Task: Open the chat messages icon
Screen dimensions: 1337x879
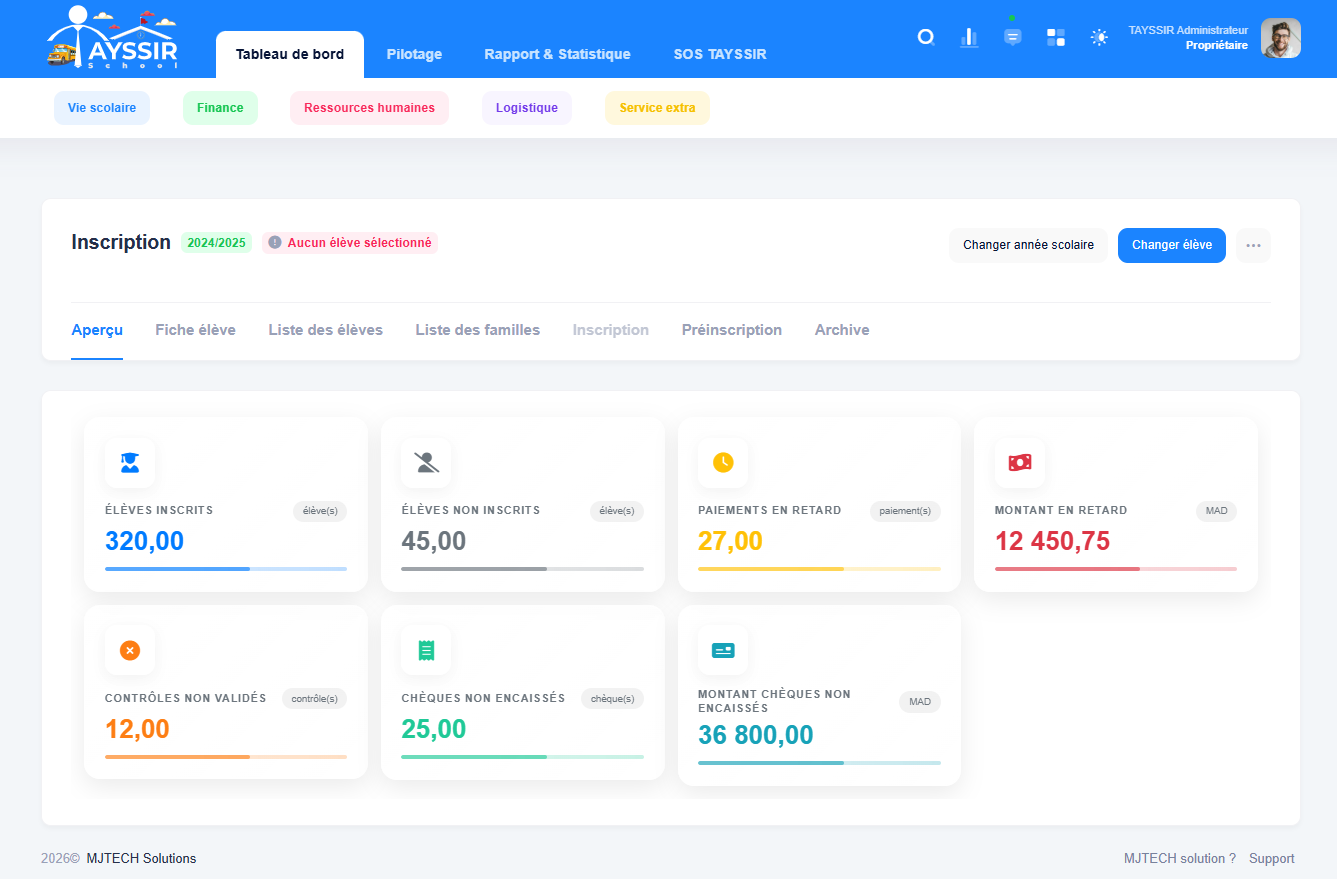Action: click(x=1013, y=38)
